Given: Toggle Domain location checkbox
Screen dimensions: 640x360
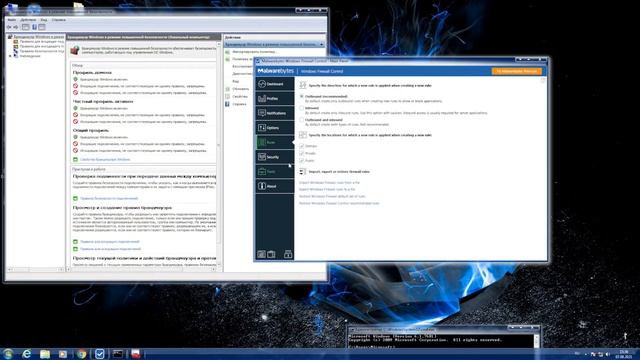Looking at the screenshot, I should 302,146.
